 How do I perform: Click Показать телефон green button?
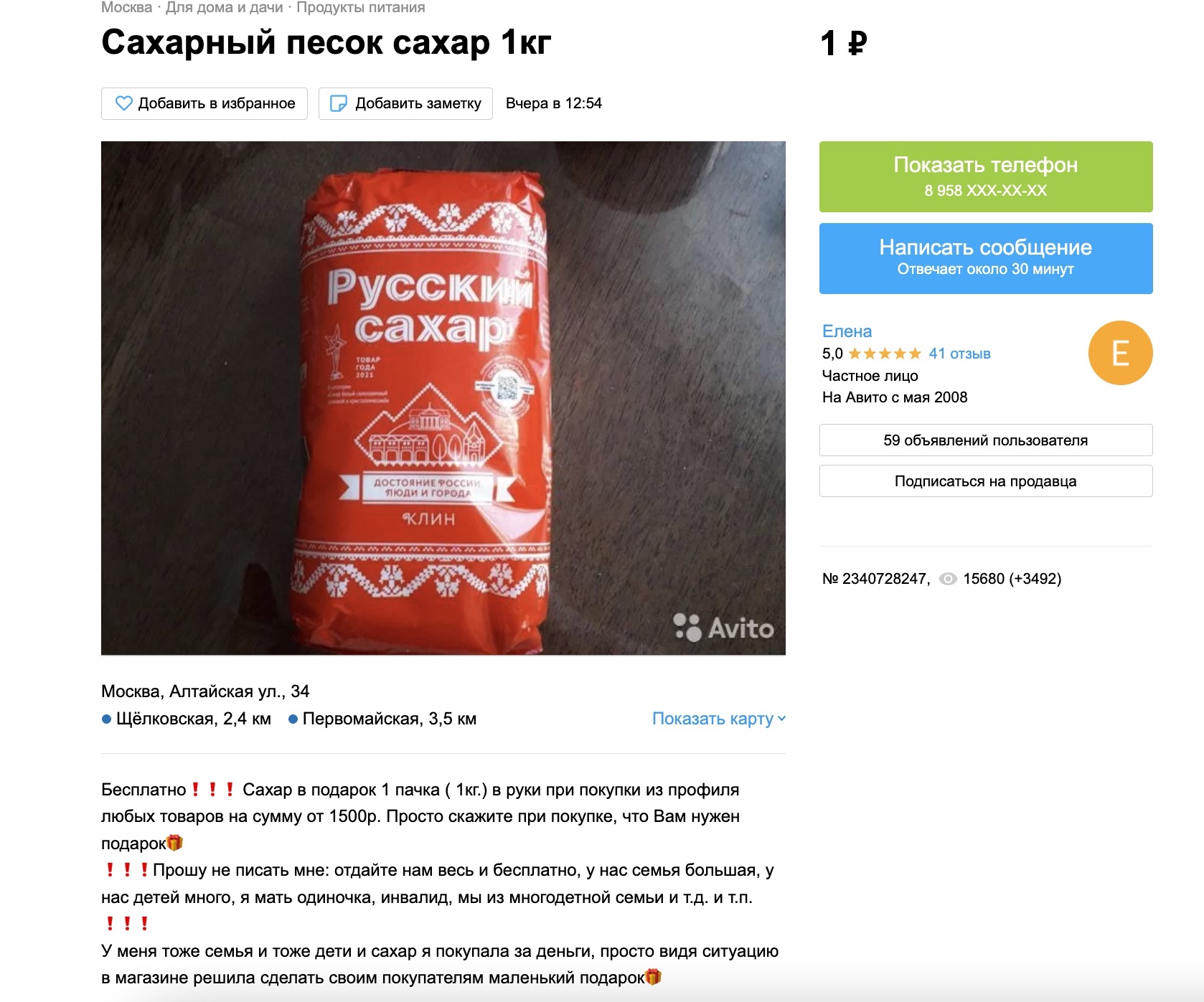tap(986, 176)
